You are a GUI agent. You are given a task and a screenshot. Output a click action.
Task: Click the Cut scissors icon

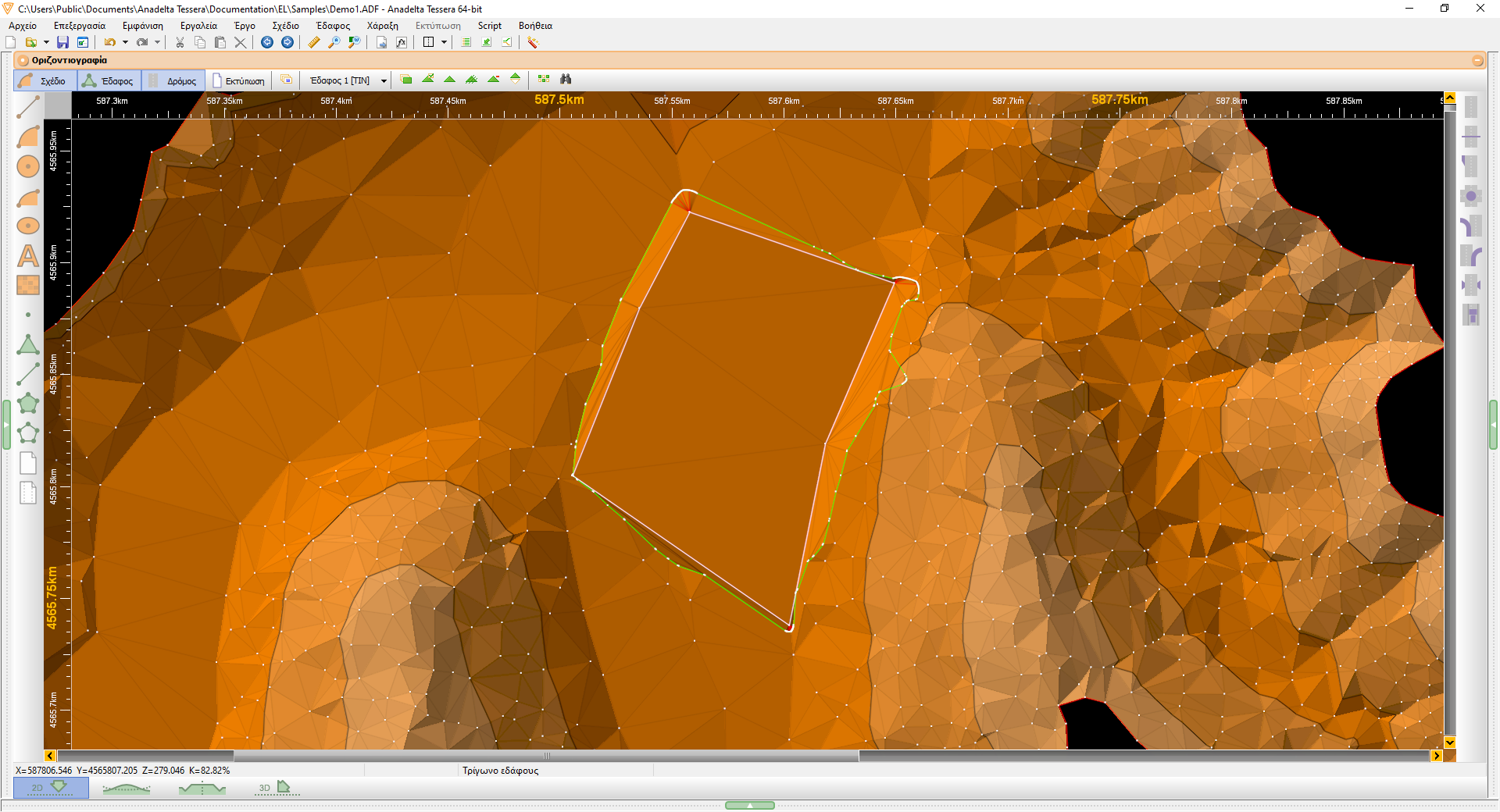coord(180,42)
